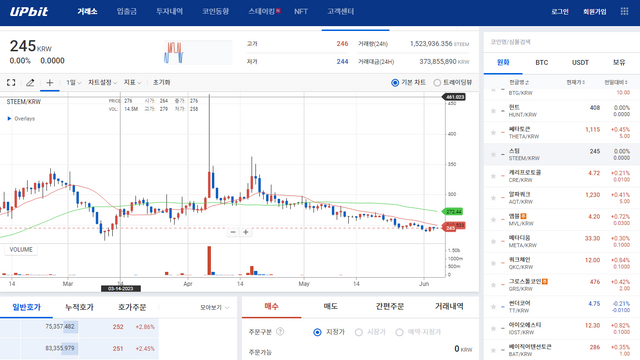Favorite the META/KRW row star

pyautogui.click(x=493, y=241)
